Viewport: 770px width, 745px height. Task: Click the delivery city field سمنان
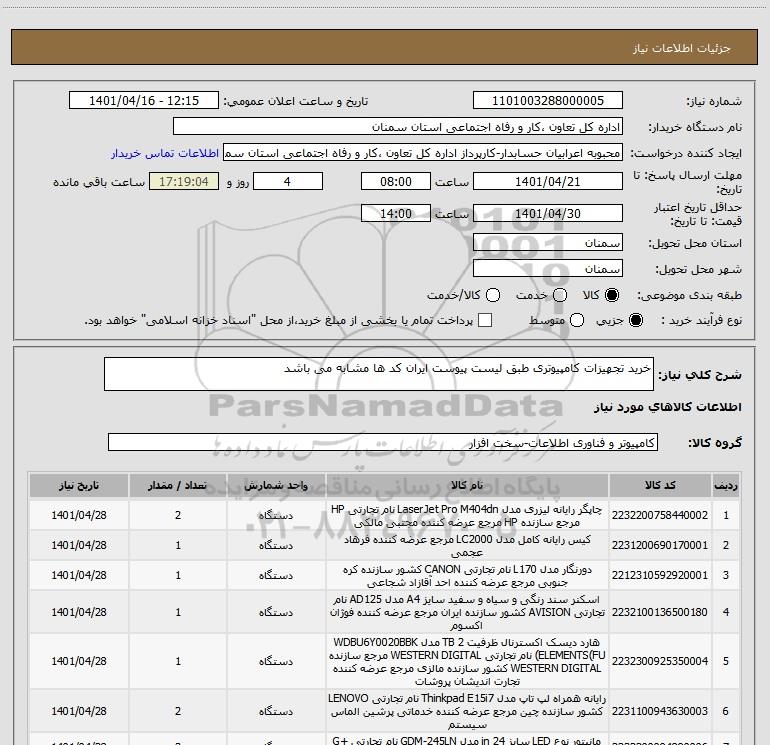(548, 269)
